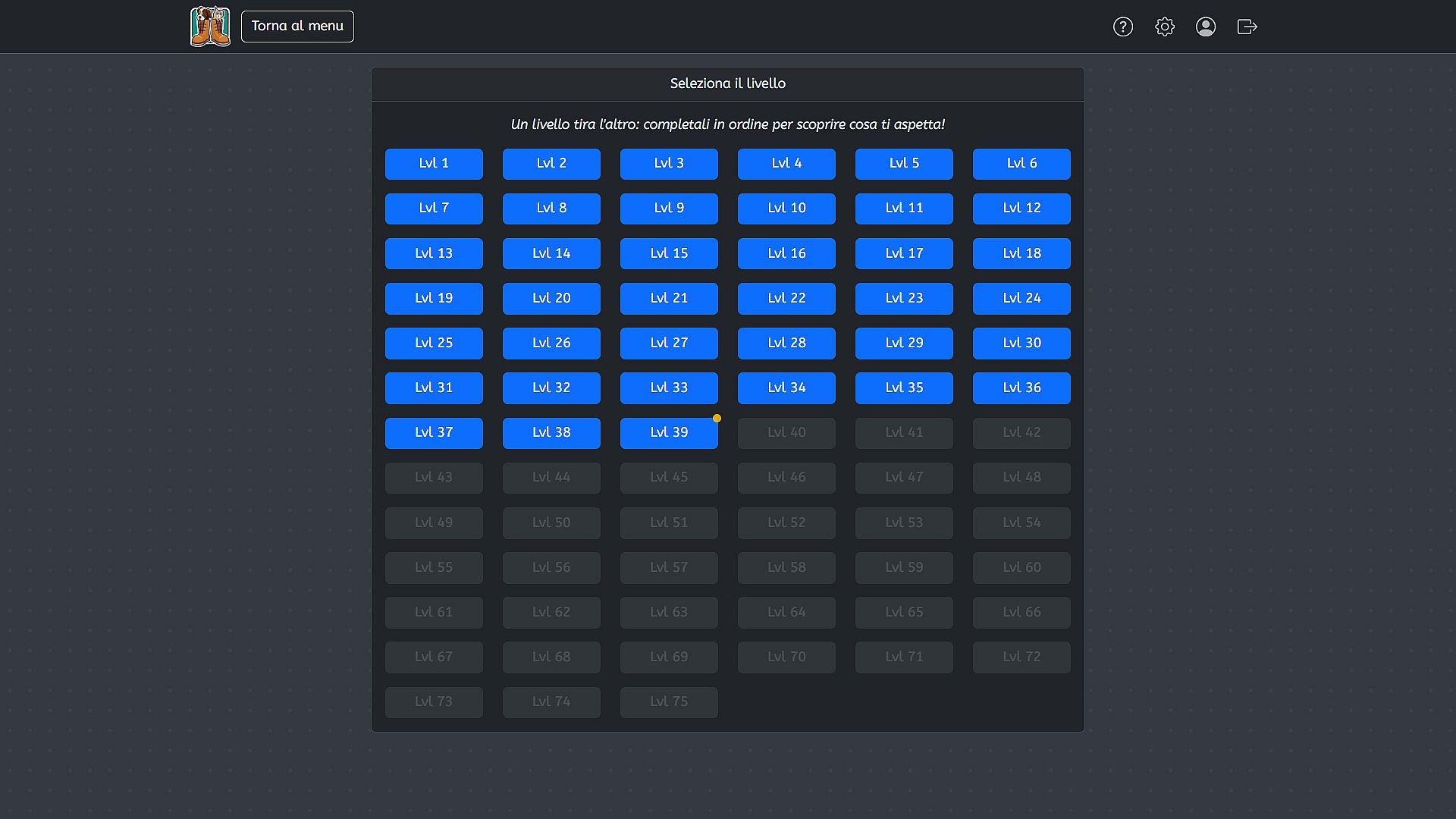Image resolution: width=1456 pixels, height=819 pixels.
Task: Choose Lvl 34
Action: (786, 388)
